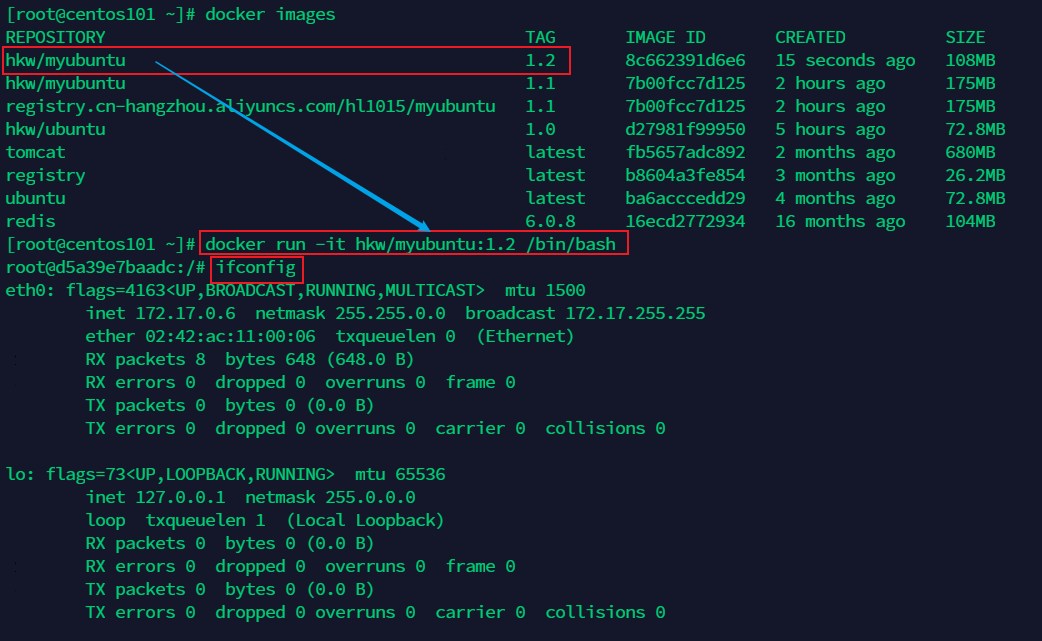Select the registry.cn-hangzhou.aliyuncs.com/hl1015/myubuntu repository name
Image resolution: width=1042 pixels, height=641 pixels.
pos(251,106)
